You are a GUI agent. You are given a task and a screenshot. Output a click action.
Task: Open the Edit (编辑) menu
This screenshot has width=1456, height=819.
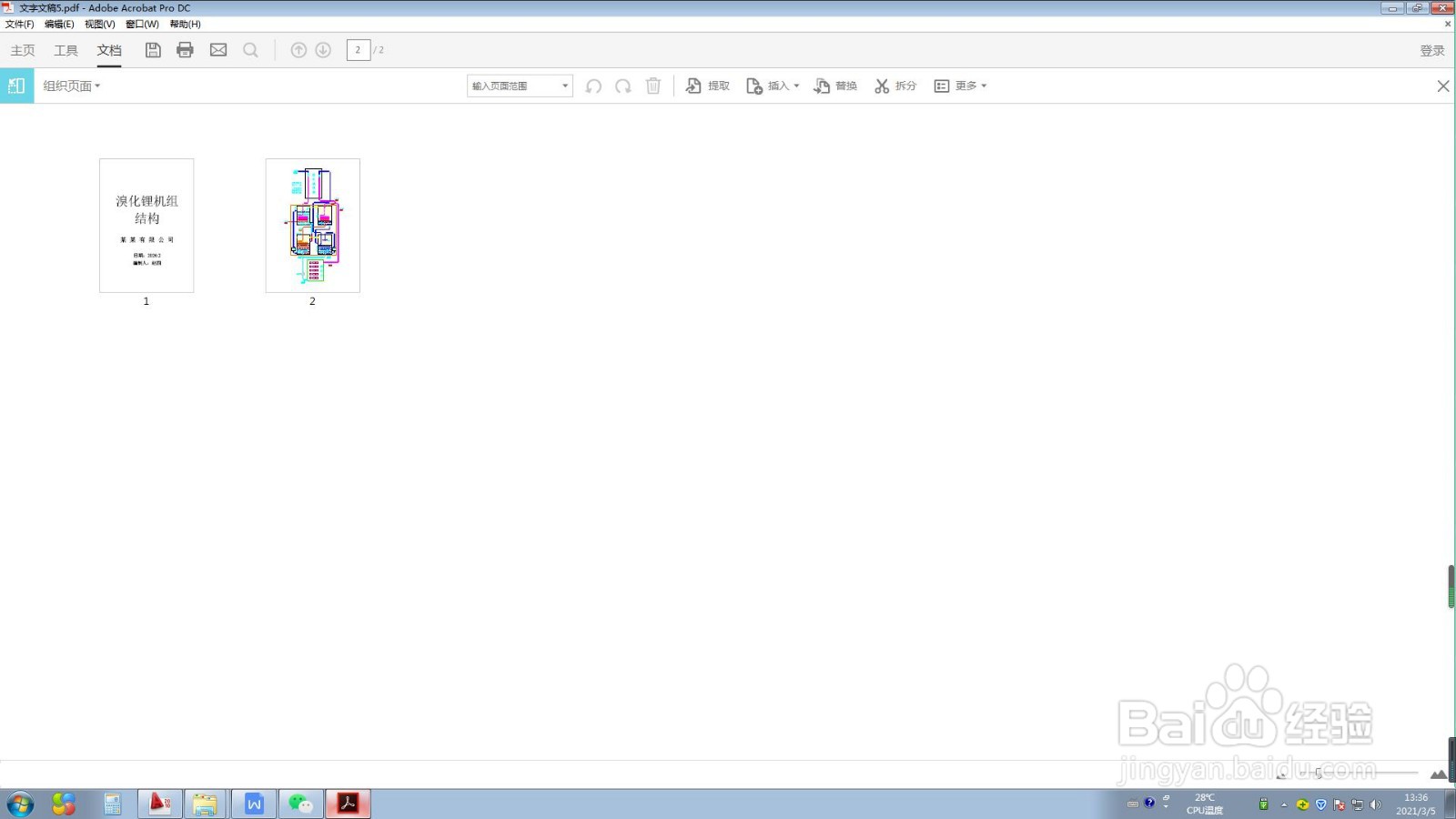pyautogui.click(x=59, y=24)
